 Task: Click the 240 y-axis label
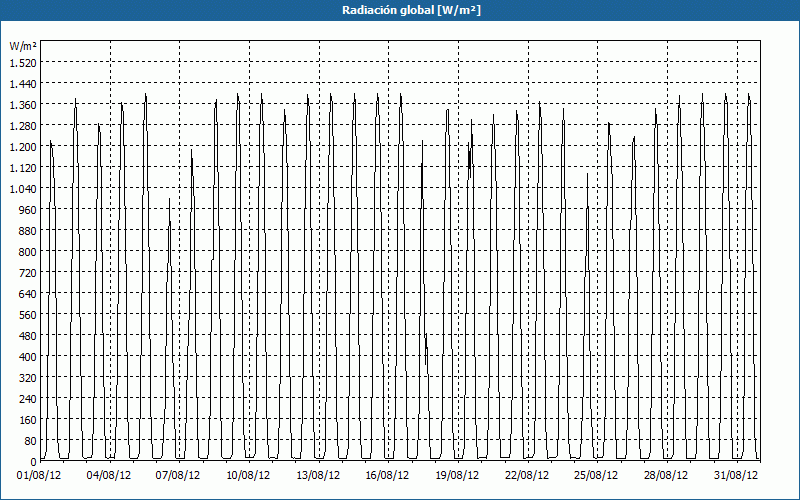tap(28, 399)
